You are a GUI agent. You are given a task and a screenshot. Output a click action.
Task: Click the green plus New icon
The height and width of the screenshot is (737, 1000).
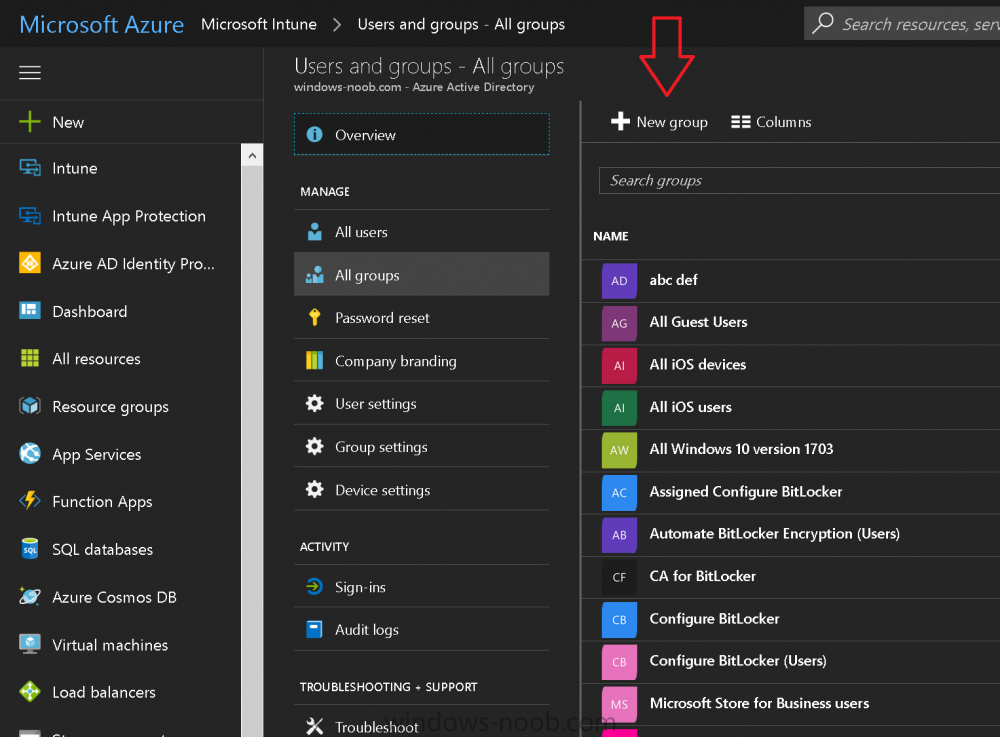click(30, 122)
